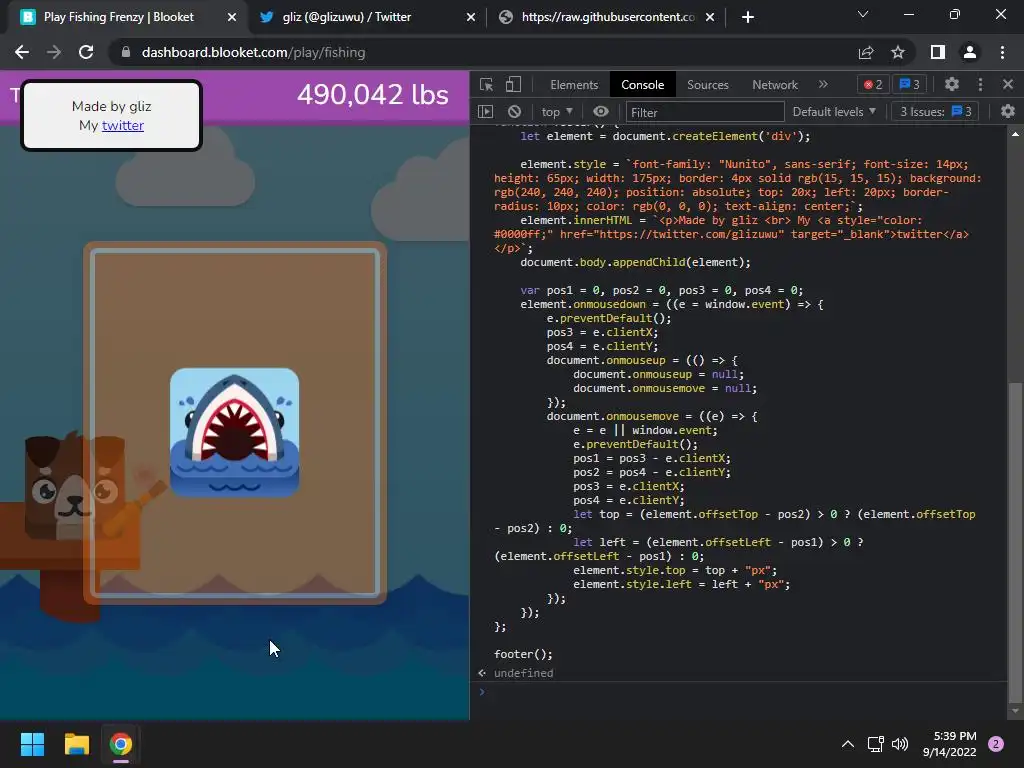Viewport: 1024px width, 768px height.
Task: Open network status tray icon
Action: point(875,744)
